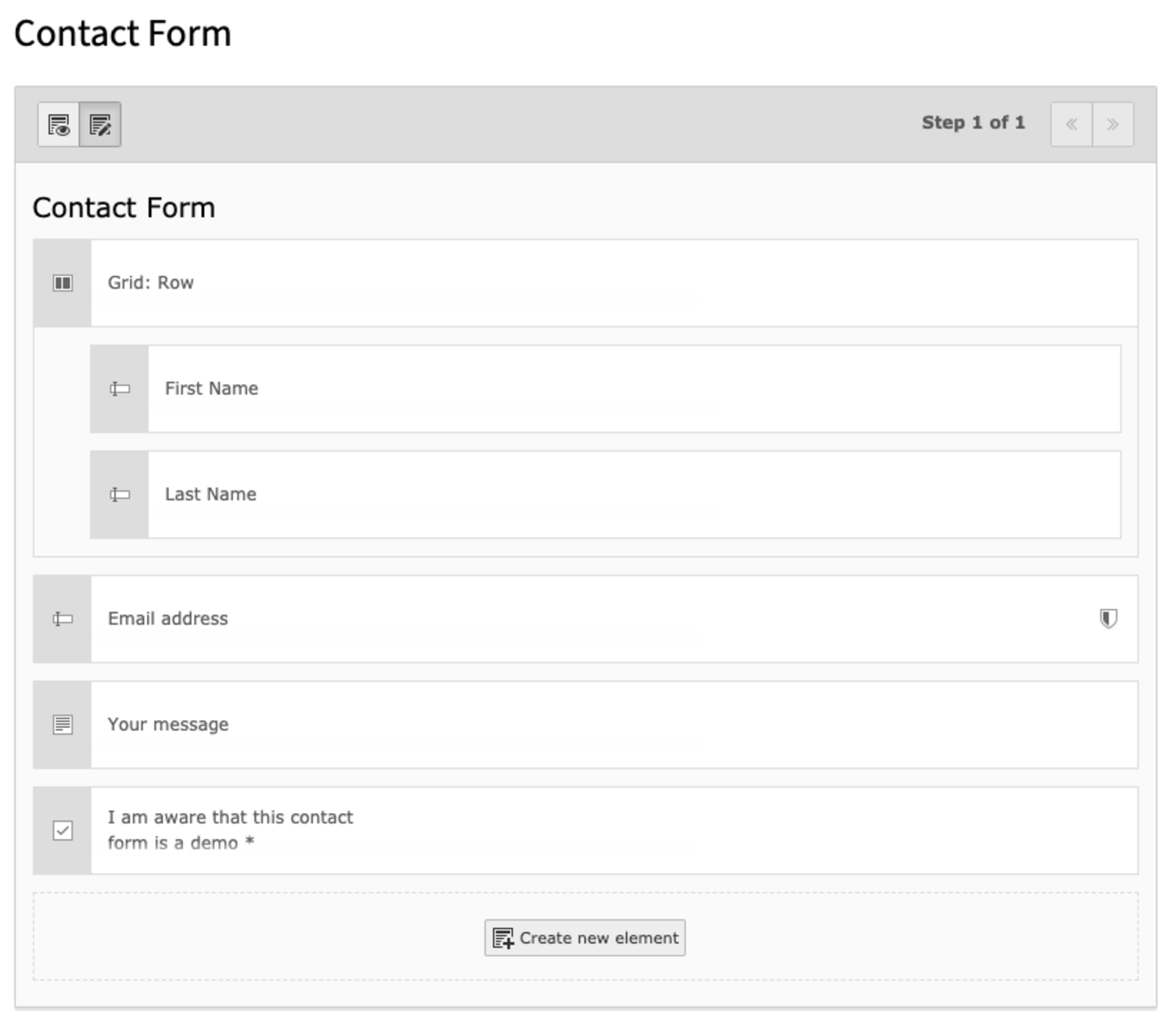Toggle the pencil edit view button
The height and width of the screenshot is (1025, 1176).
tap(100, 124)
